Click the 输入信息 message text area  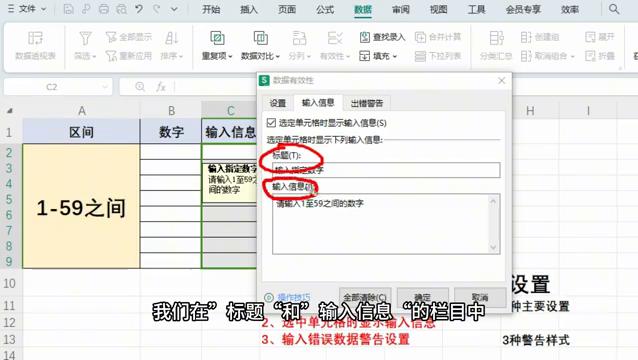click(381, 224)
